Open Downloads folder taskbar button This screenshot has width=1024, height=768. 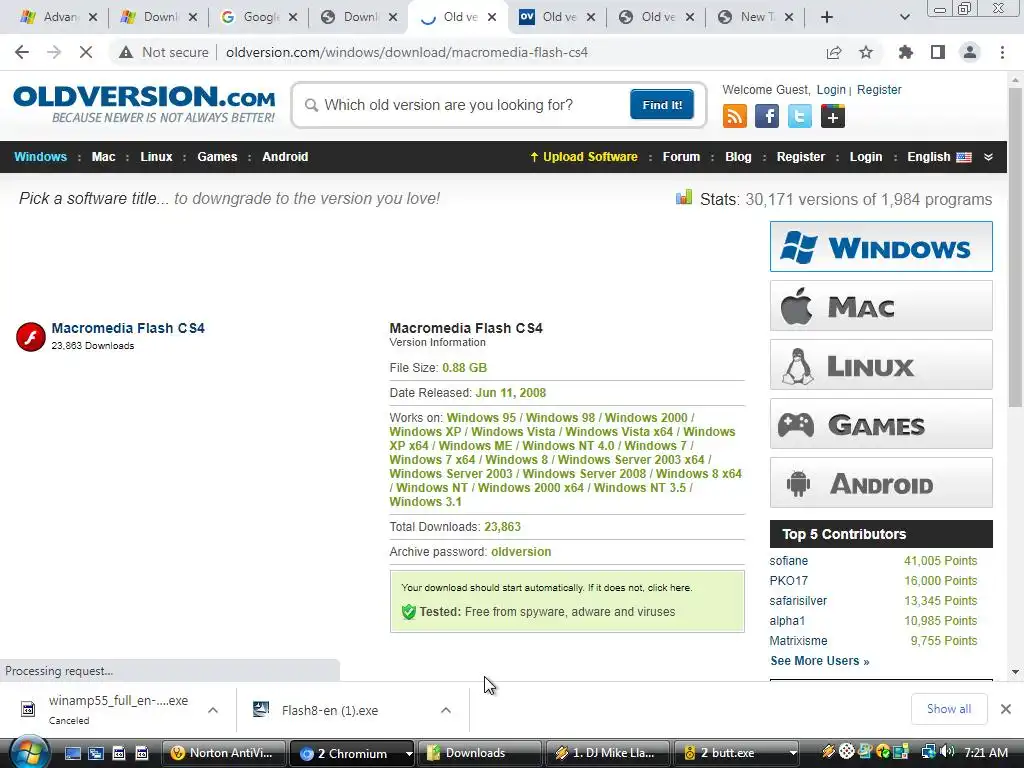pos(480,753)
